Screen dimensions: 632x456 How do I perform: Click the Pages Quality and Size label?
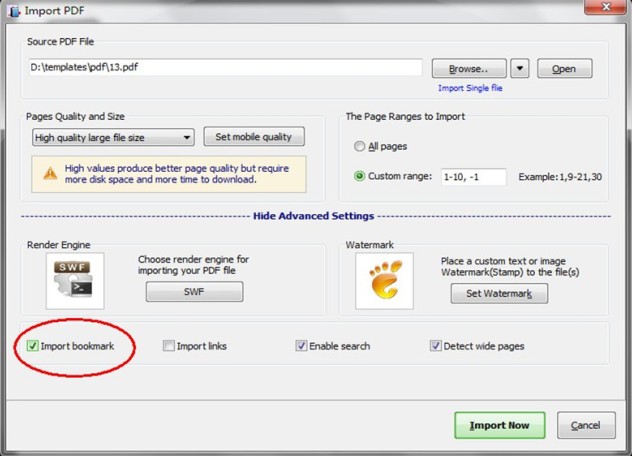[x=75, y=117]
